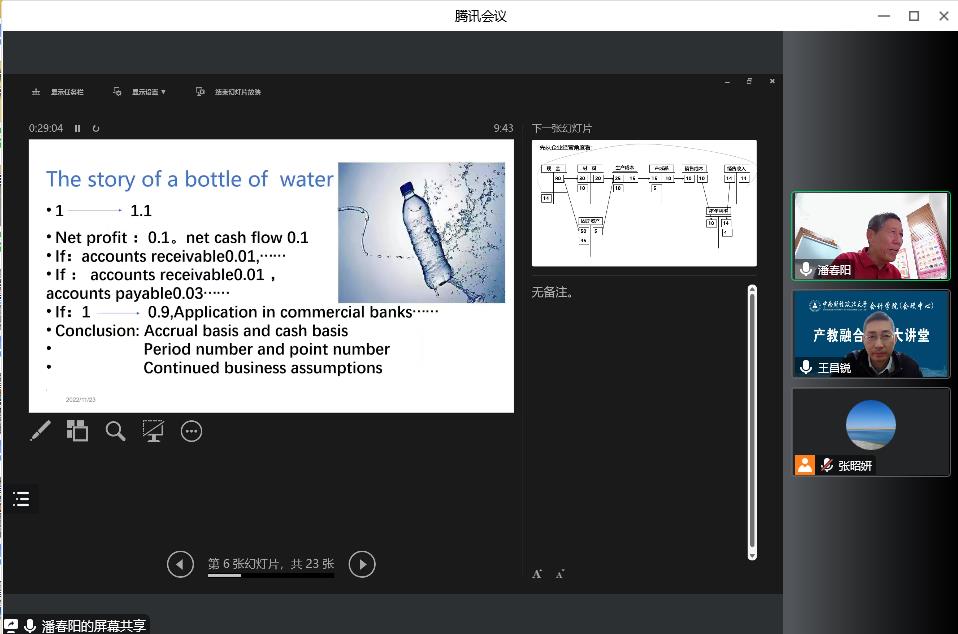Viewport: 958px width, 634px height.
Task: Click the notes pane scrollbar down arrow
Action: (x=753, y=554)
